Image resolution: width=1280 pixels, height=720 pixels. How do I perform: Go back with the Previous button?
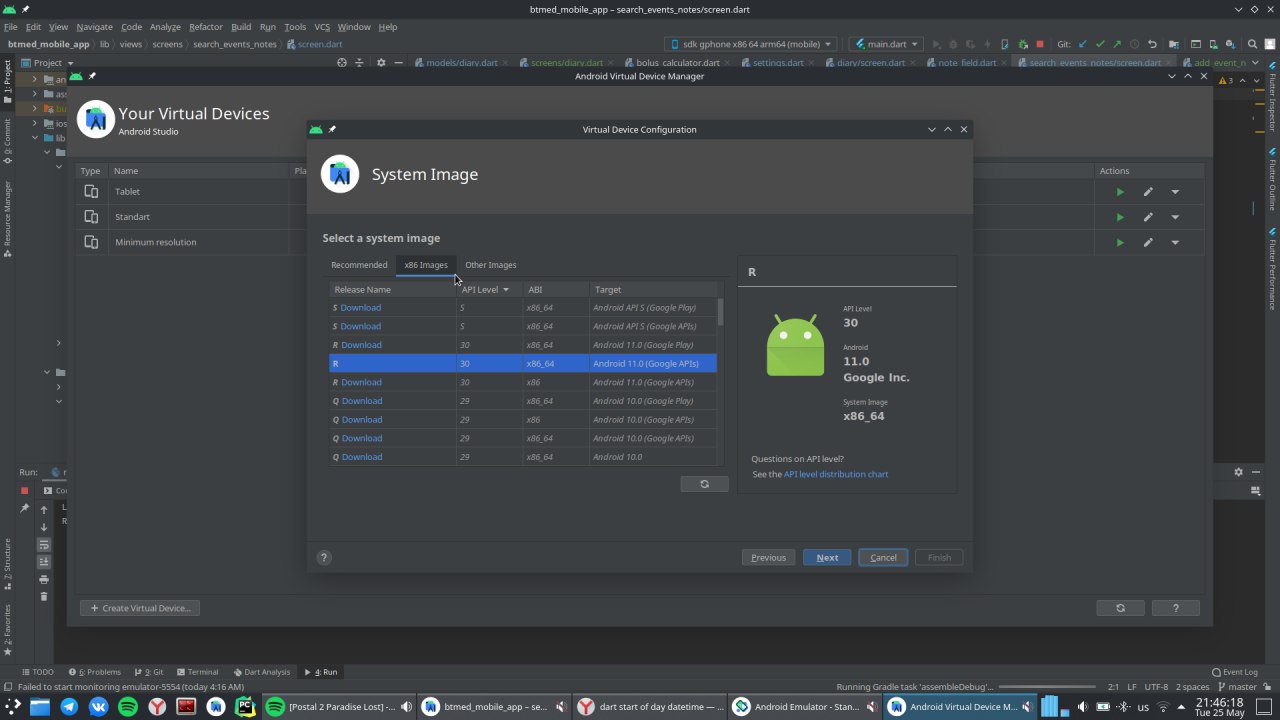768,557
